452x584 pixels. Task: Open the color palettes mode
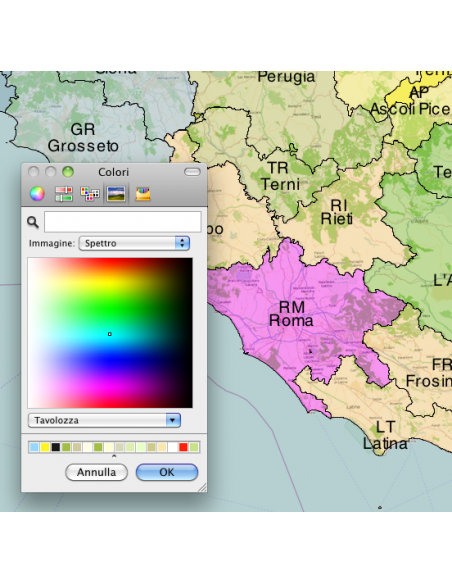pos(90,194)
